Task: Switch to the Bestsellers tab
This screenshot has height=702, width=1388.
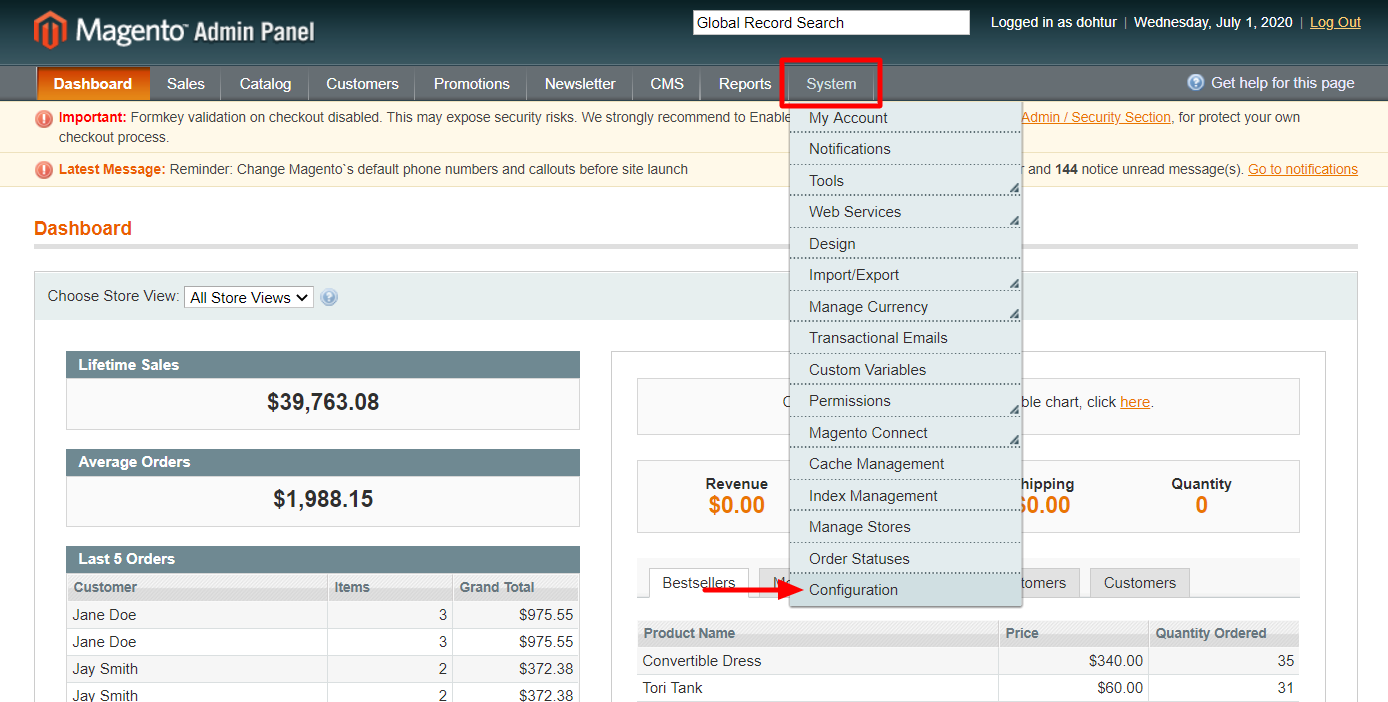Action: (699, 583)
